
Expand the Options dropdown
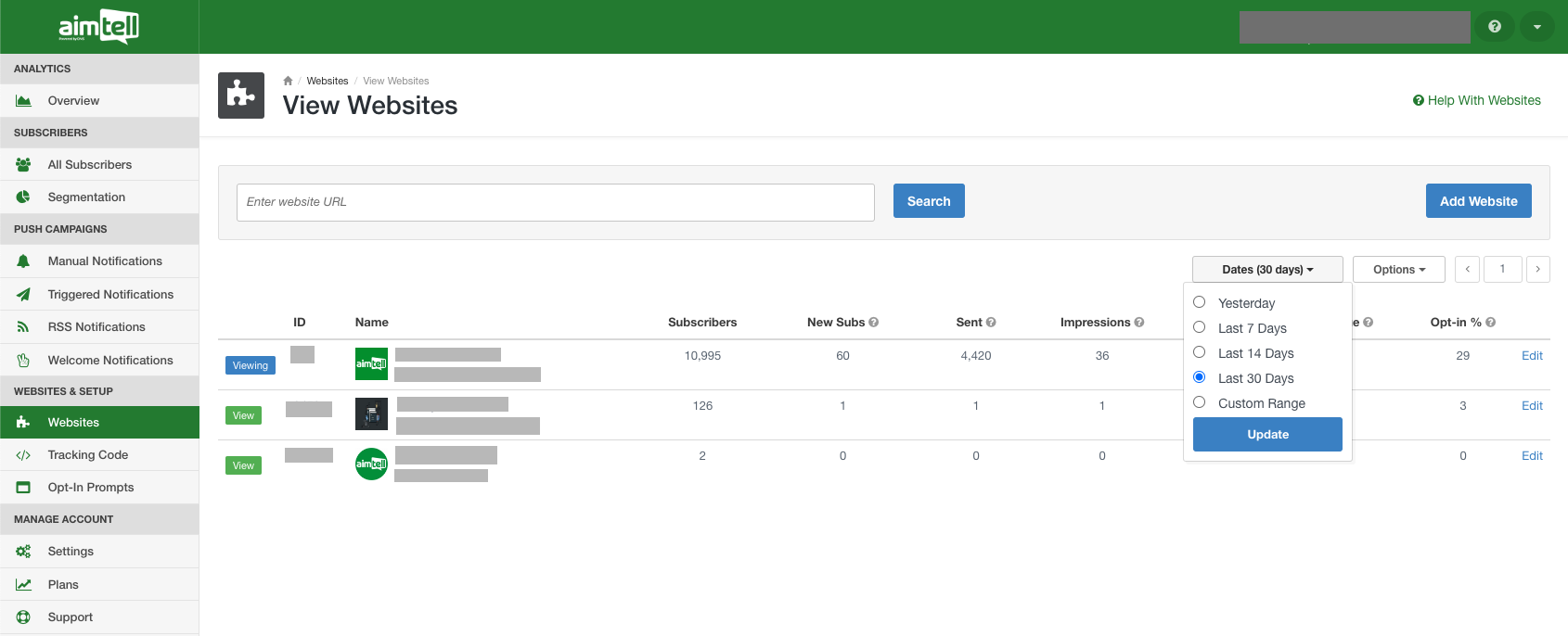coord(1398,270)
